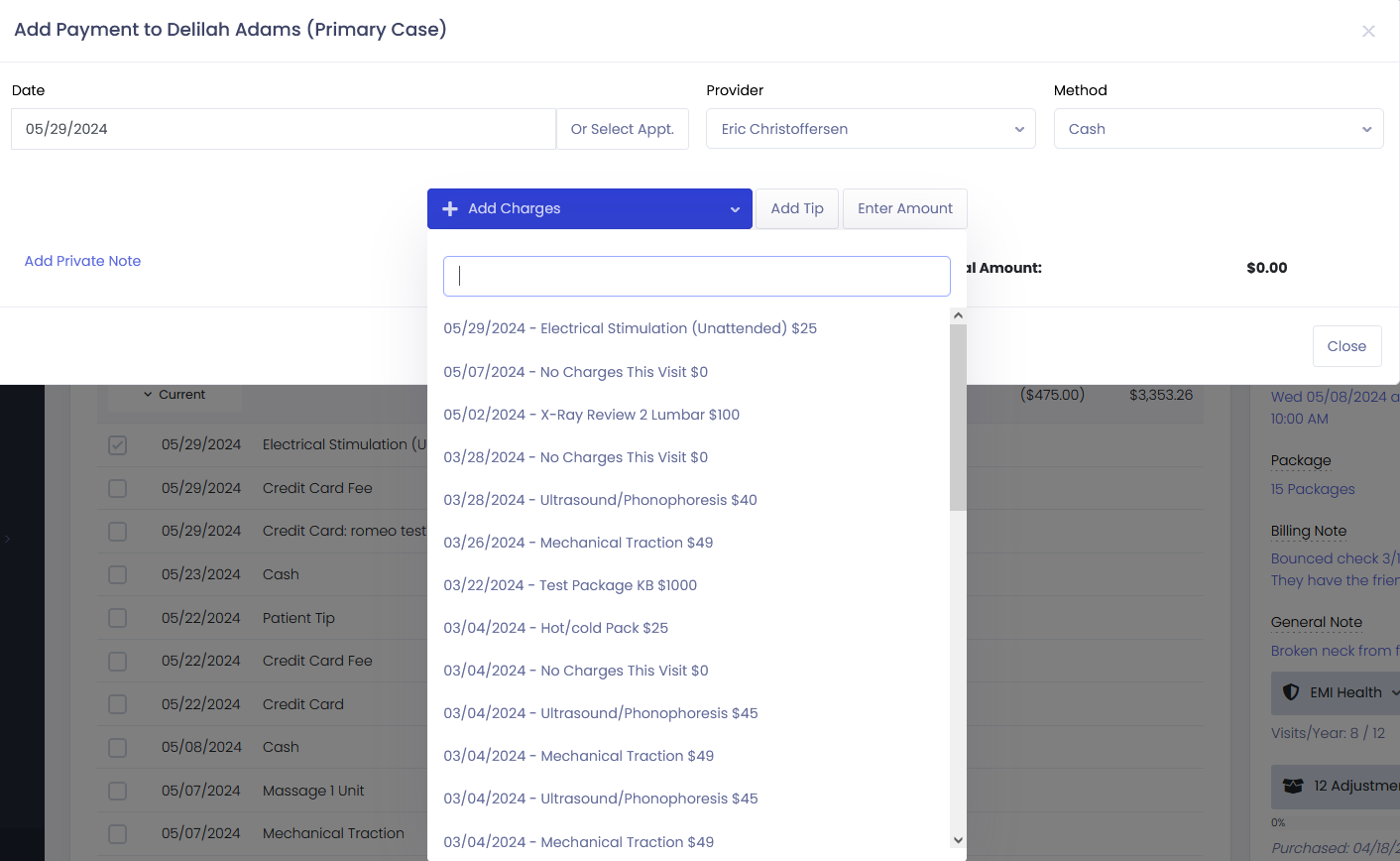Click scrollbar down arrow in charges list

(x=958, y=840)
